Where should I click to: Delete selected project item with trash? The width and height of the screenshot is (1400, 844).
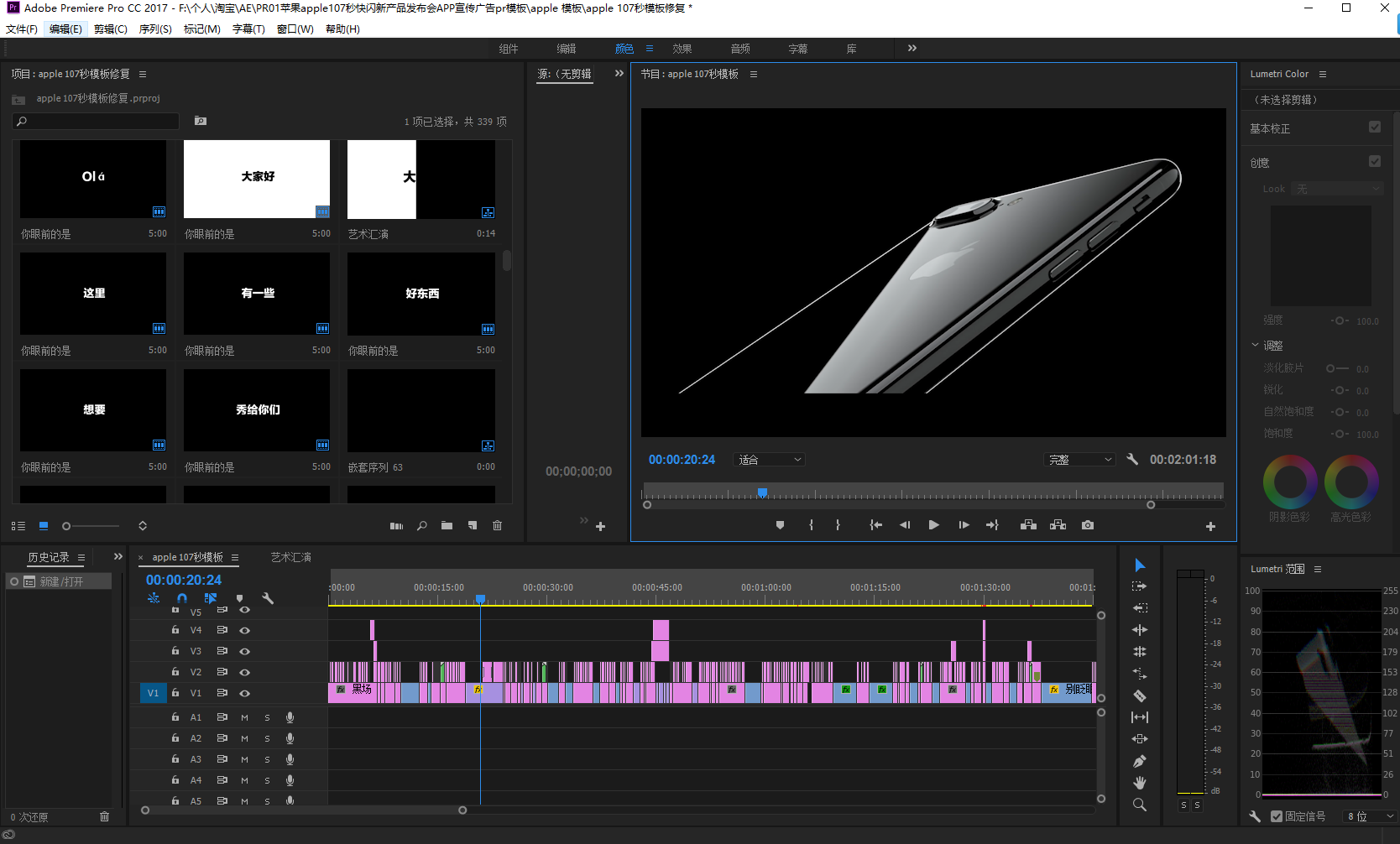pyautogui.click(x=497, y=526)
